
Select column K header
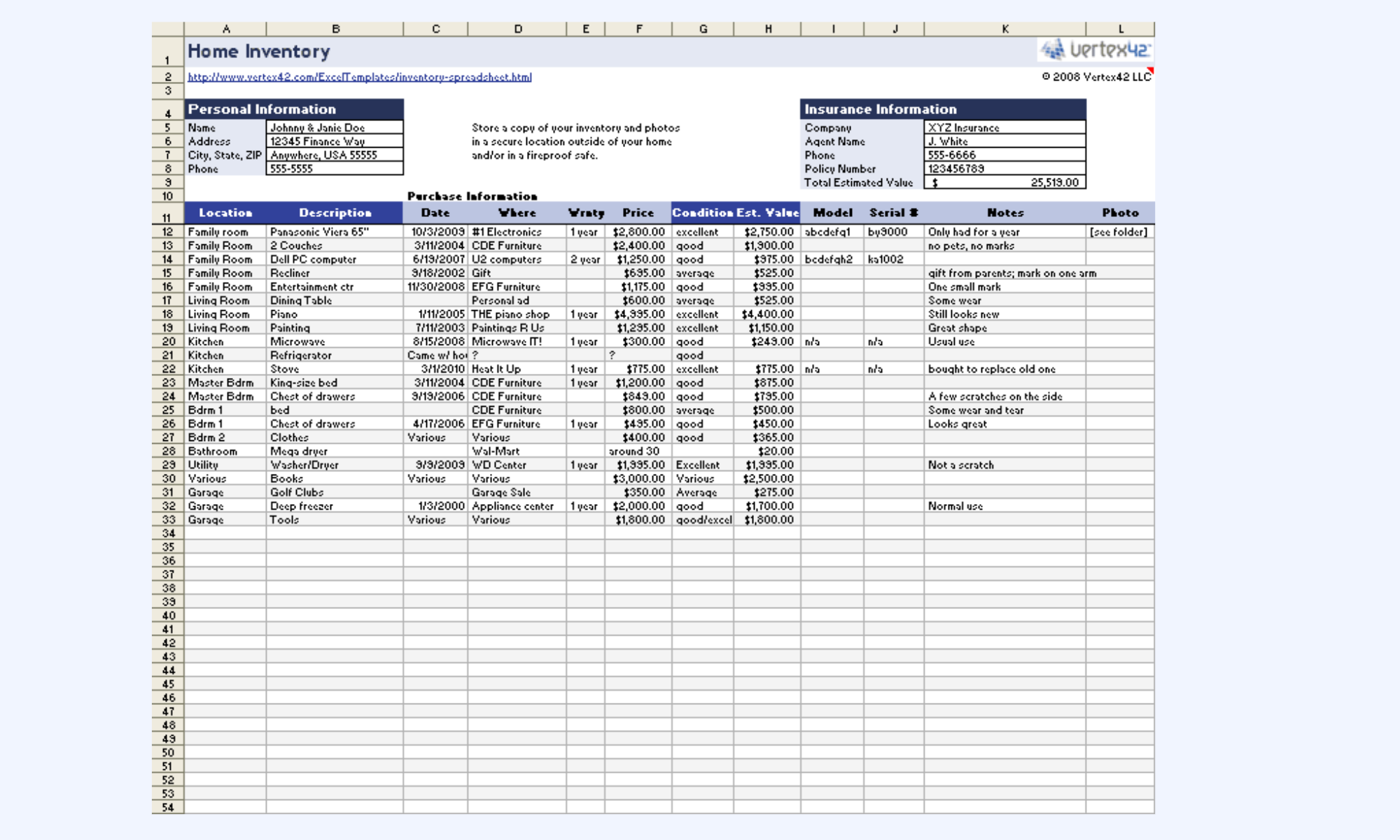pos(1004,29)
